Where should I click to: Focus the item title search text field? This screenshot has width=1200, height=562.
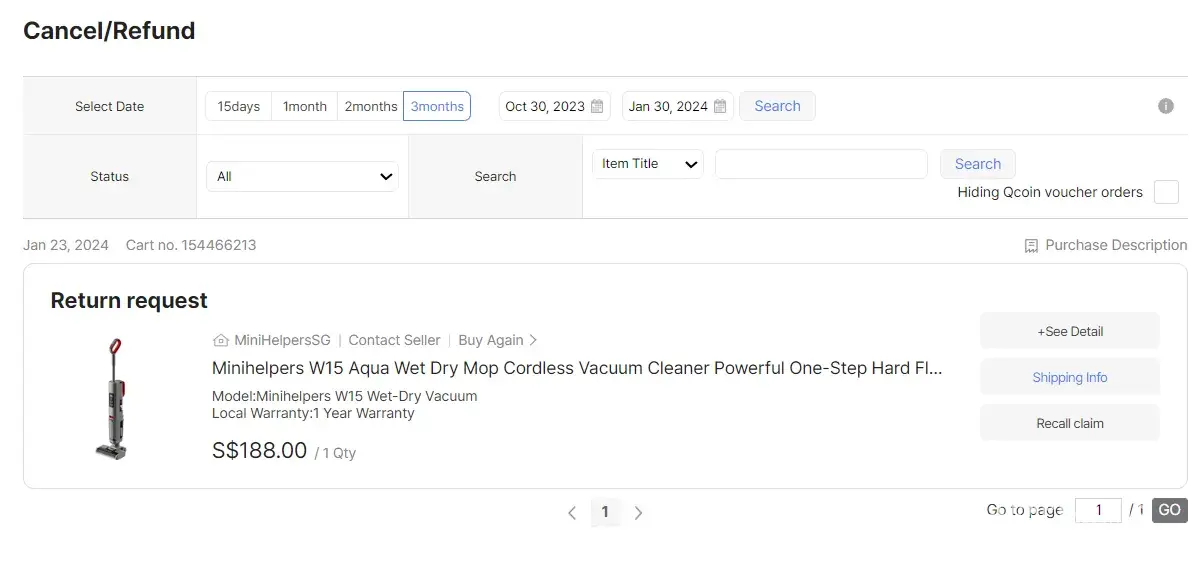point(821,164)
